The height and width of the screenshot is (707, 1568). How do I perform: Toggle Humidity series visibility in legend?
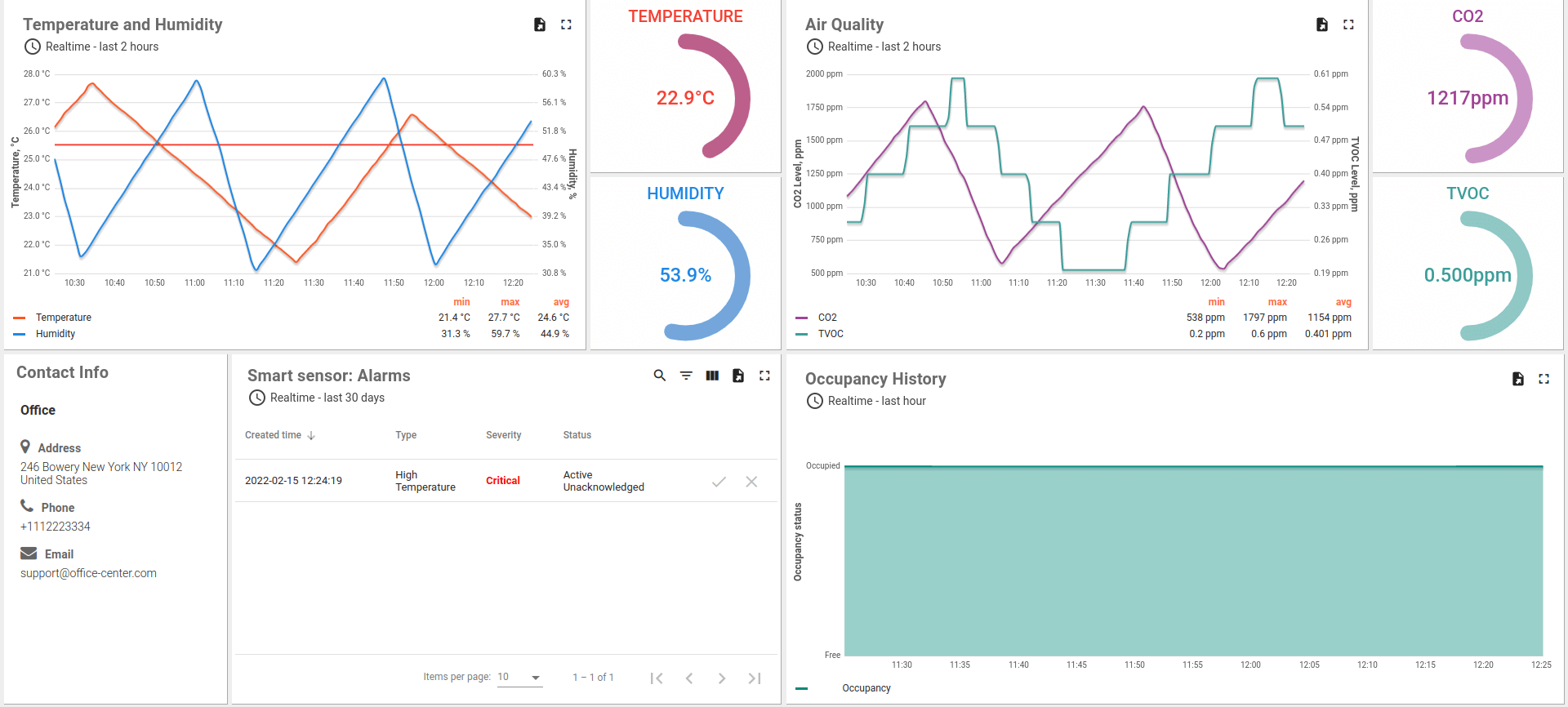[x=55, y=334]
